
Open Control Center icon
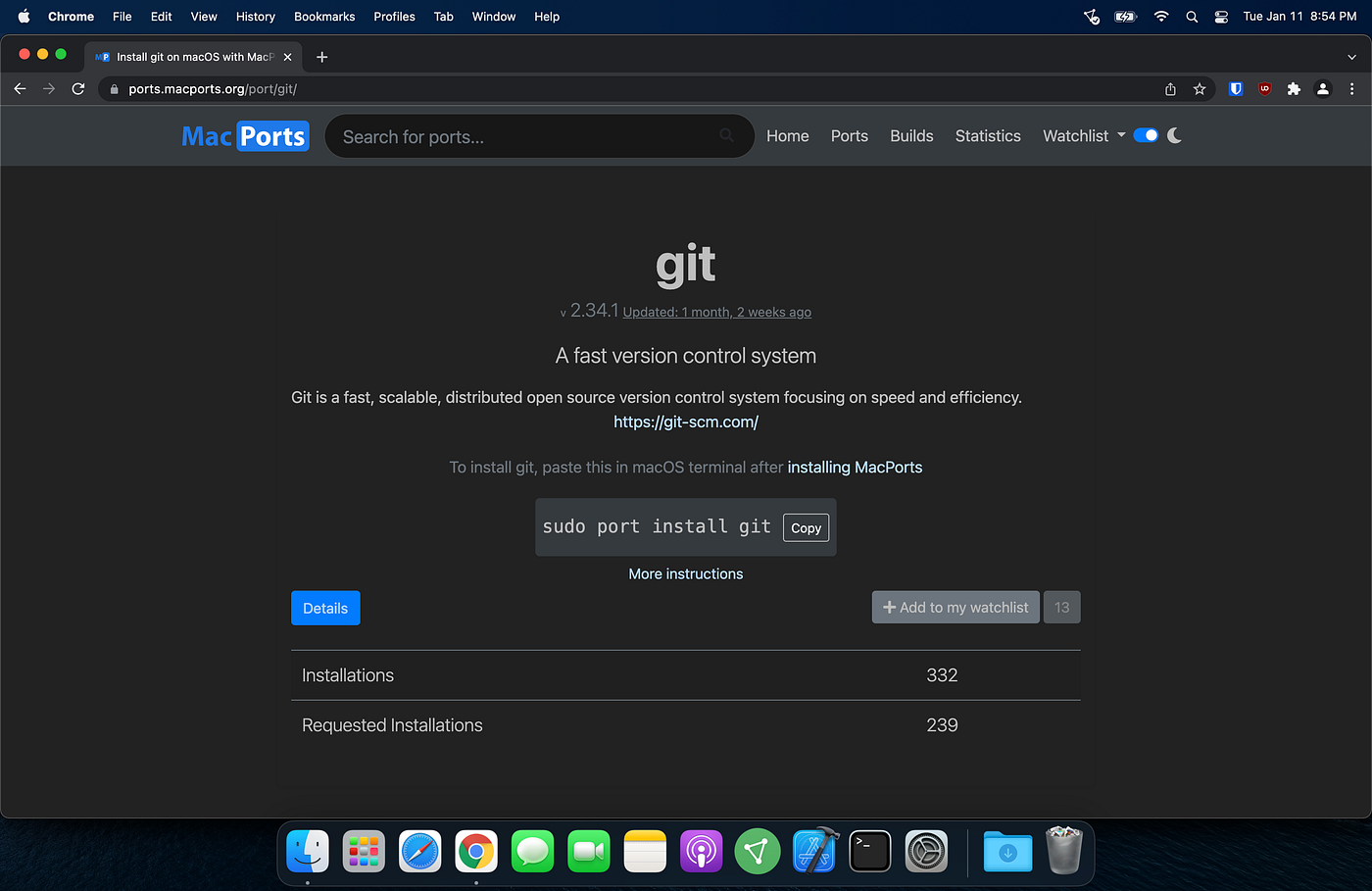point(1221,17)
